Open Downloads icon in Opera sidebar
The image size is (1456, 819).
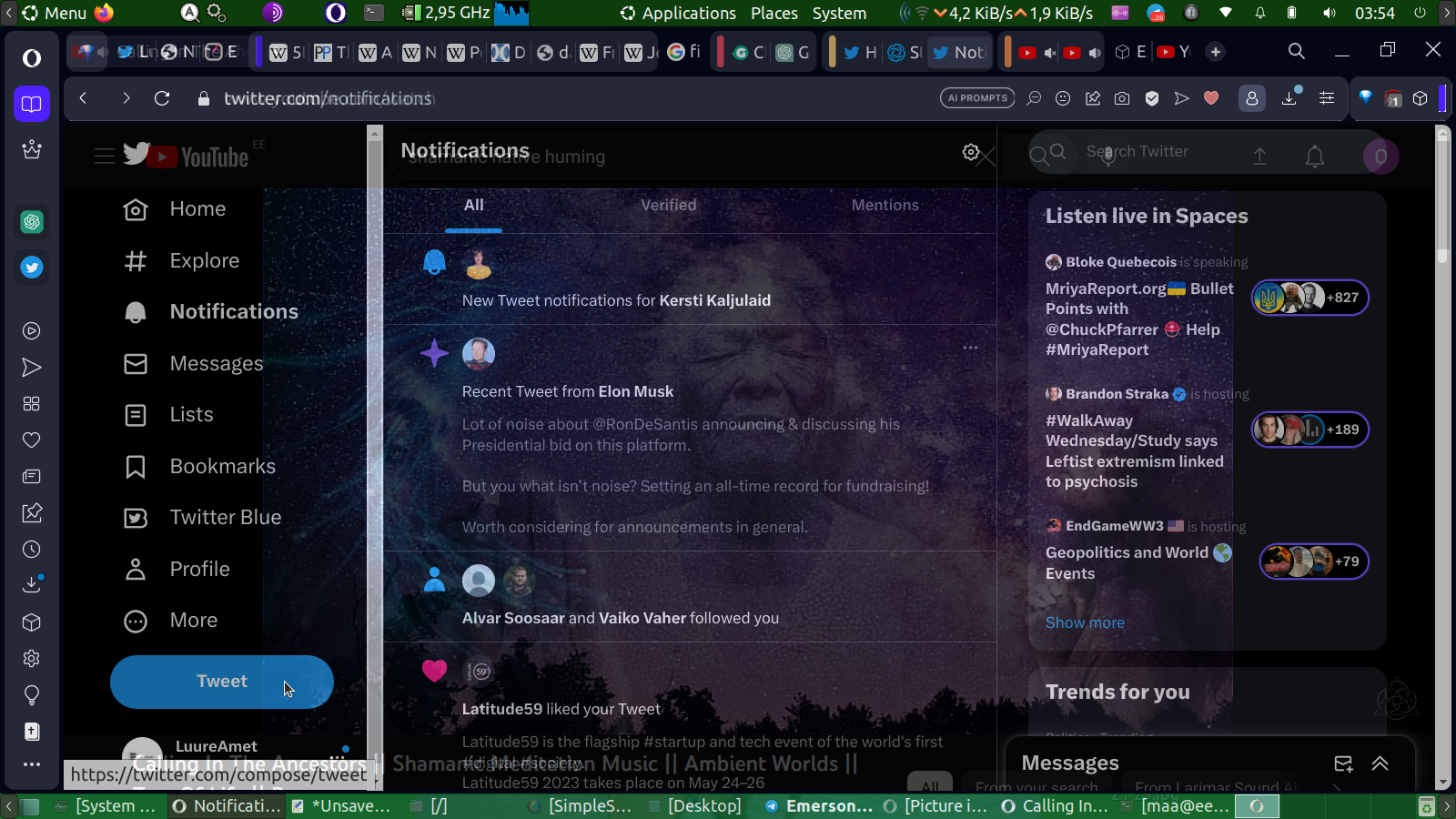32,584
